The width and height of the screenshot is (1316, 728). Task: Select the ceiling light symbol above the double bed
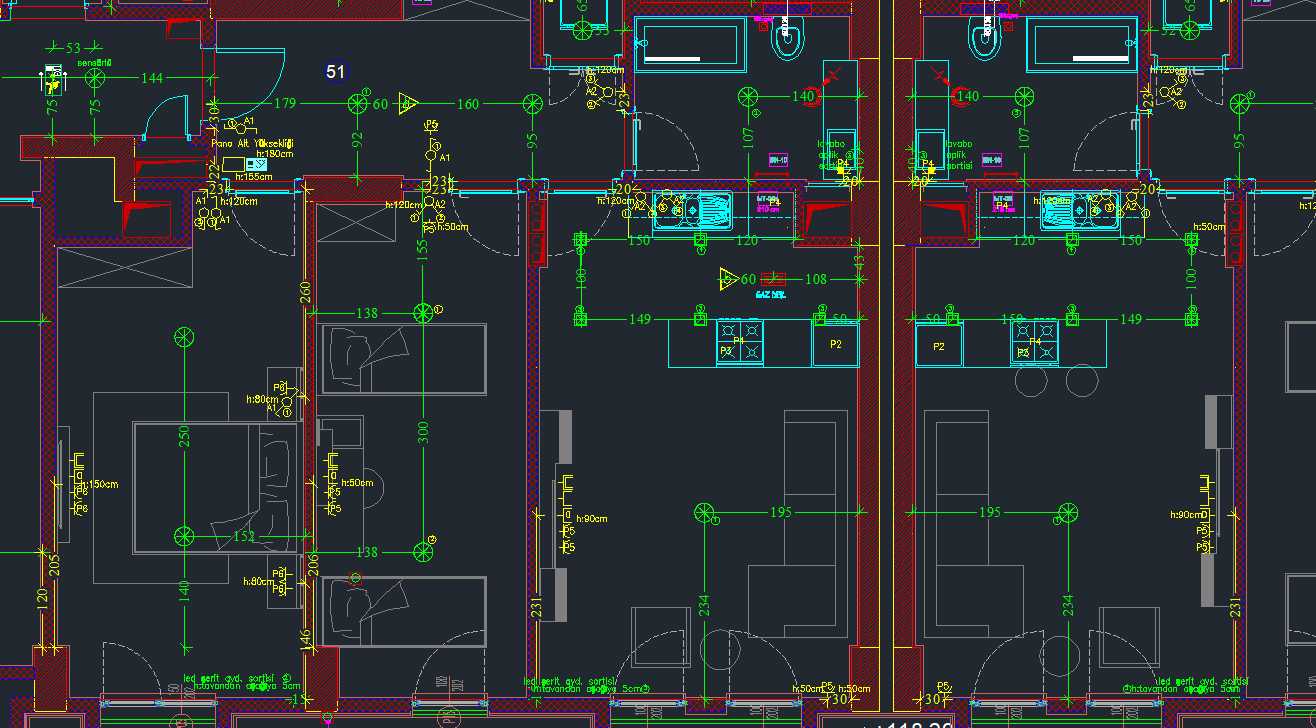[183, 337]
